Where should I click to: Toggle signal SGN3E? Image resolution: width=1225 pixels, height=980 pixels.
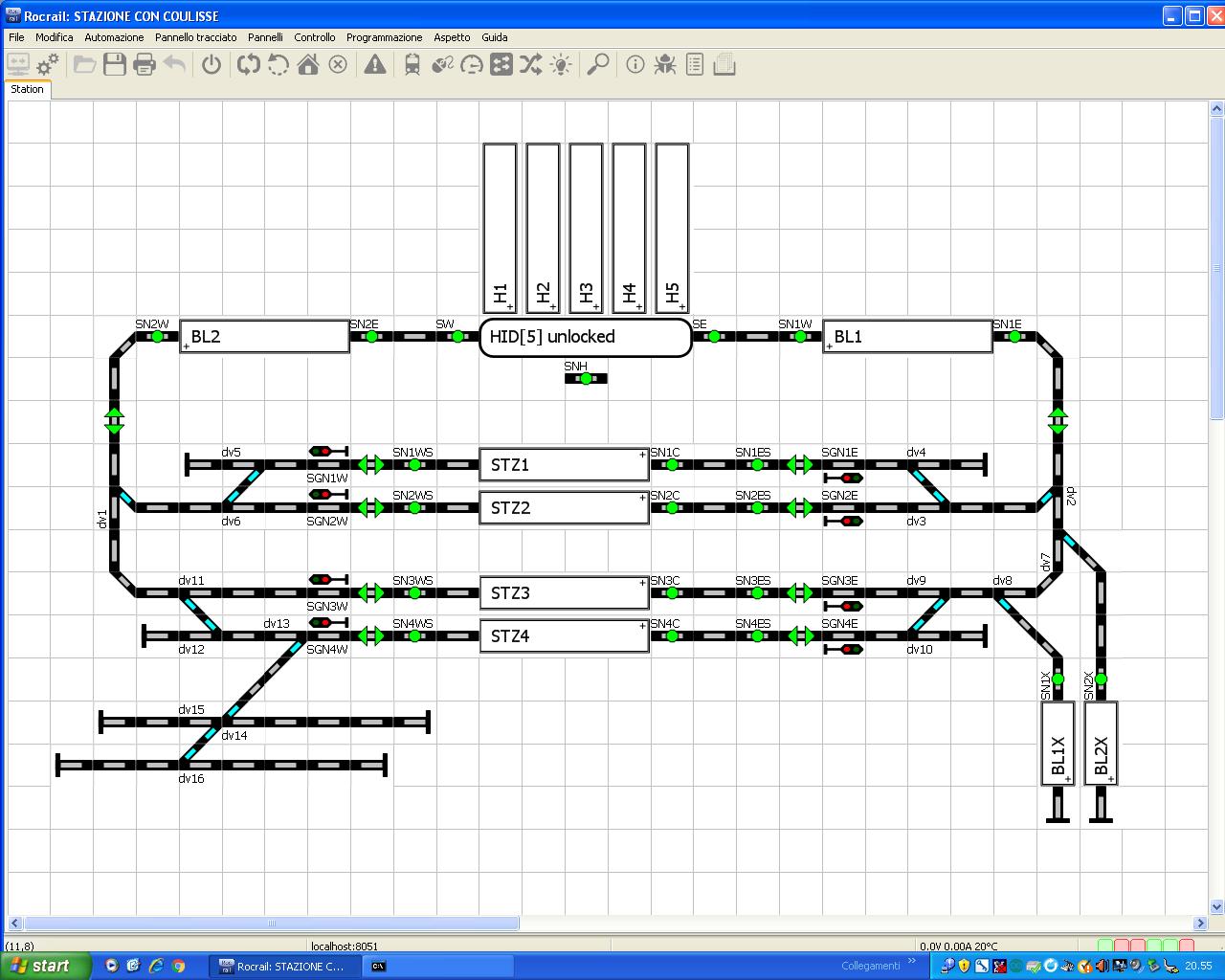click(x=843, y=606)
